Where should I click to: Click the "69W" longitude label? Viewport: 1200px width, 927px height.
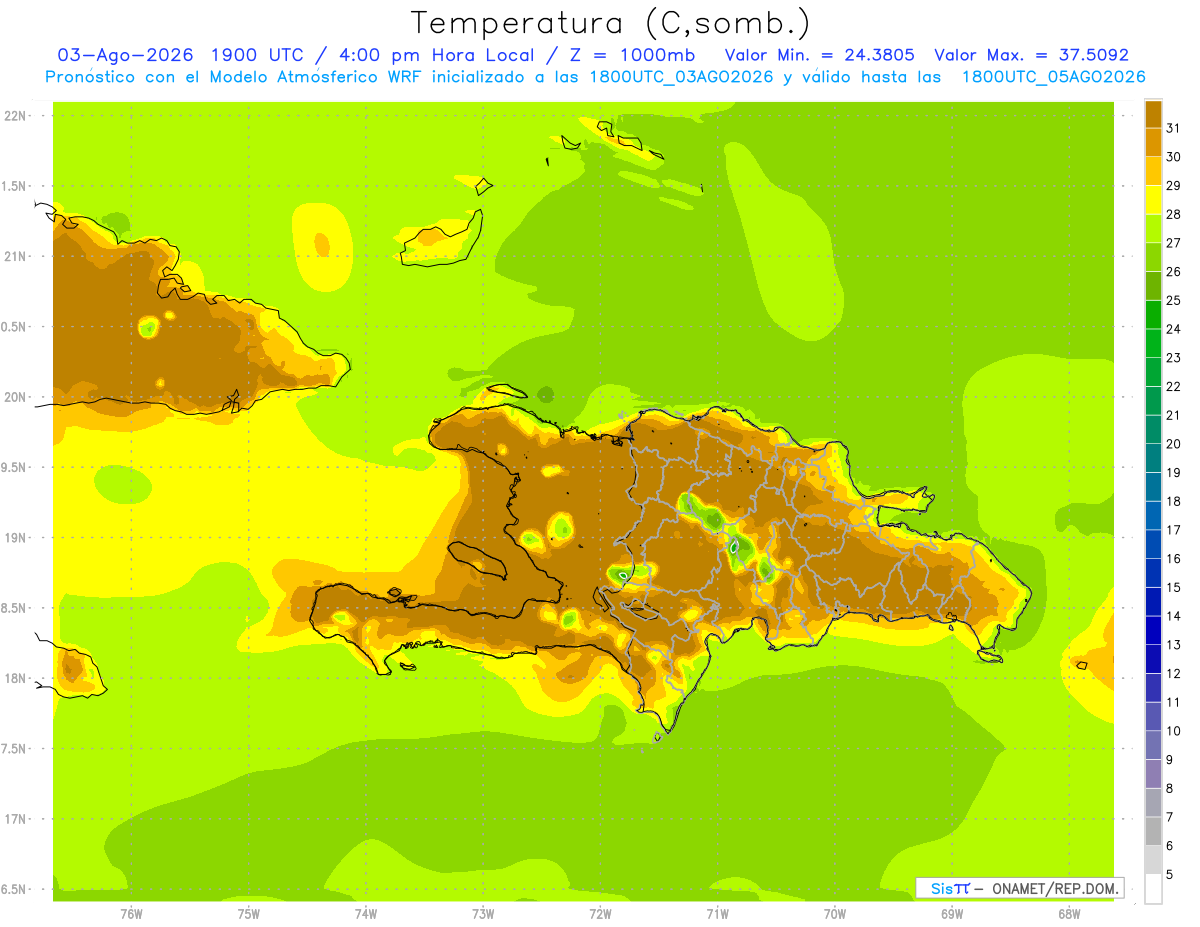[952, 914]
